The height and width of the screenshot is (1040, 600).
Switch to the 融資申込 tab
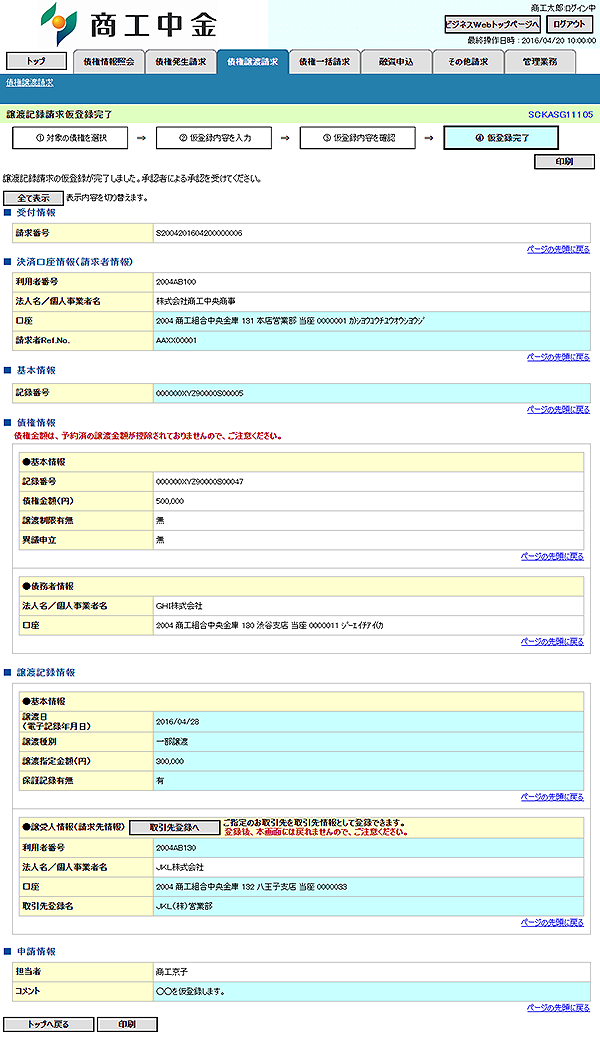pos(396,62)
